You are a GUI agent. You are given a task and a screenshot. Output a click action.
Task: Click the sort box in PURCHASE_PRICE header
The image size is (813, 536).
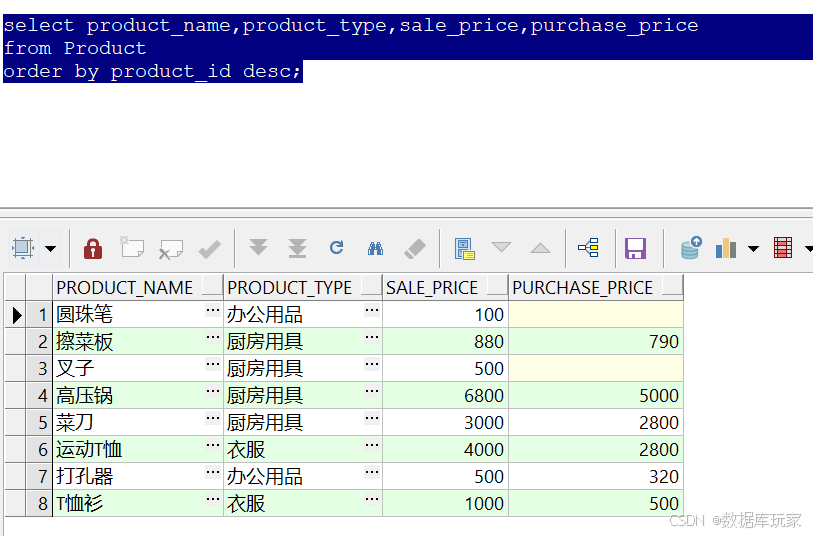[x=672, y=286]
